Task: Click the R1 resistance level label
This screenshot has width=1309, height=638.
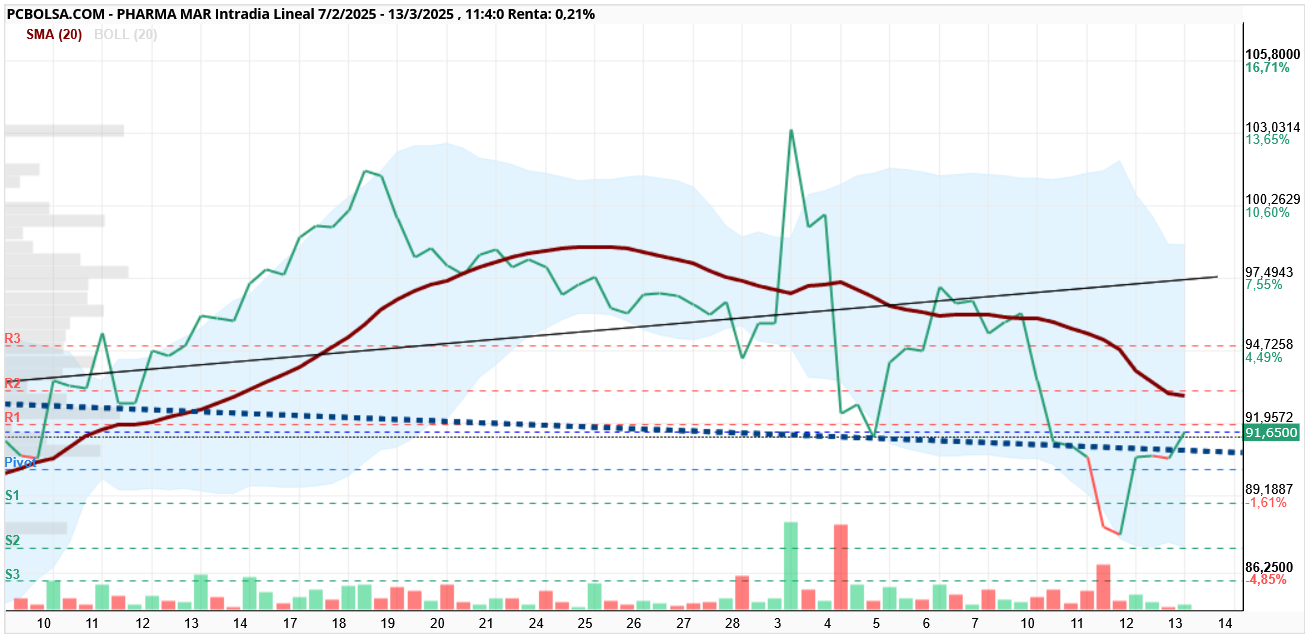Action: [13, 416]
